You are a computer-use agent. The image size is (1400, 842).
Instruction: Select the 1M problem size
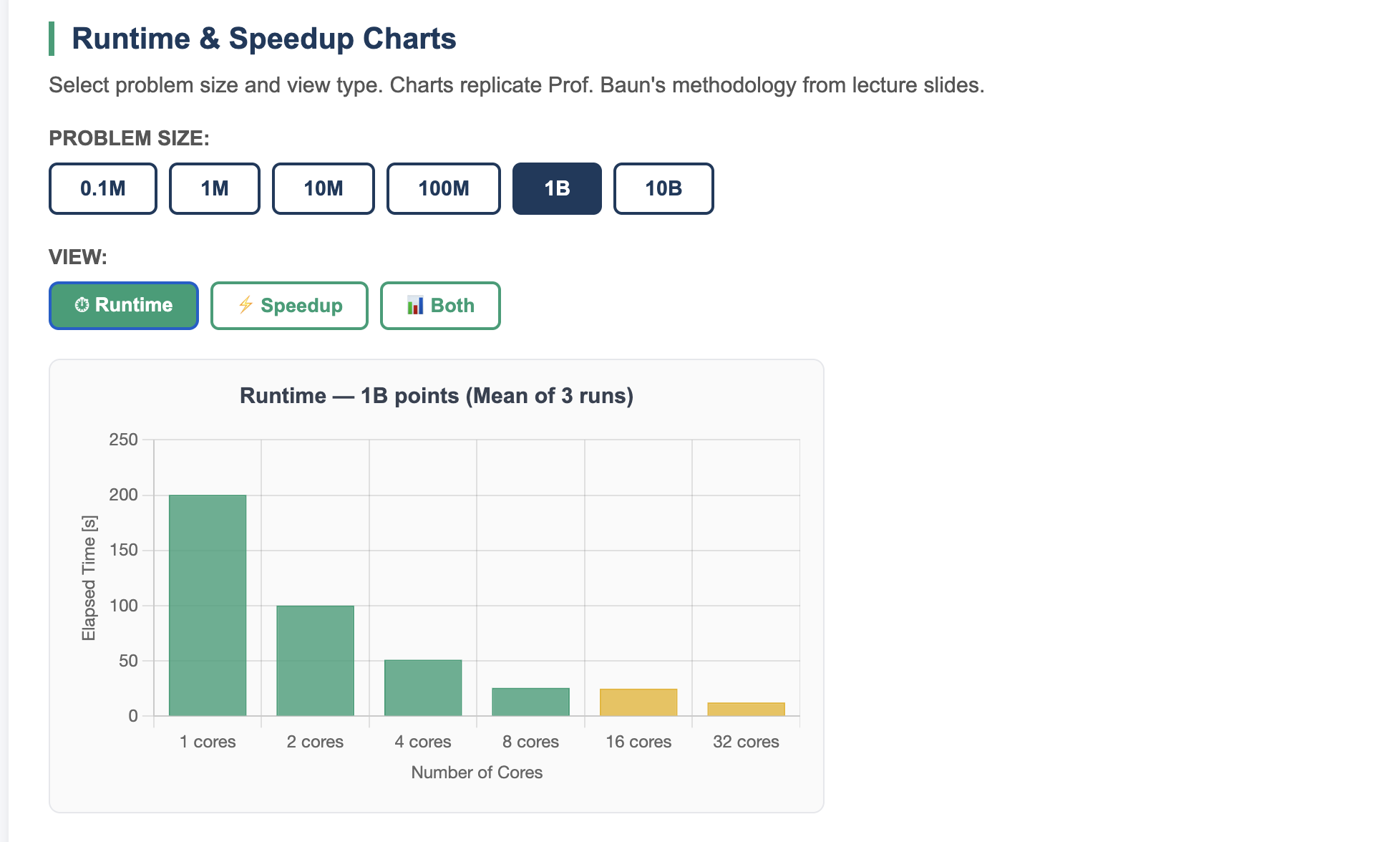coord(215,188)
